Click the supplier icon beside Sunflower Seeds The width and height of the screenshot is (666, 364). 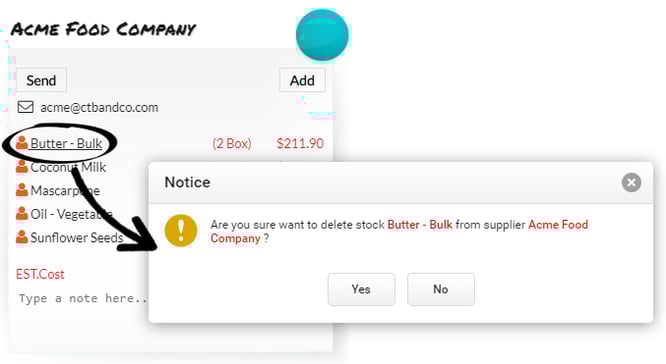click(22, 237)
